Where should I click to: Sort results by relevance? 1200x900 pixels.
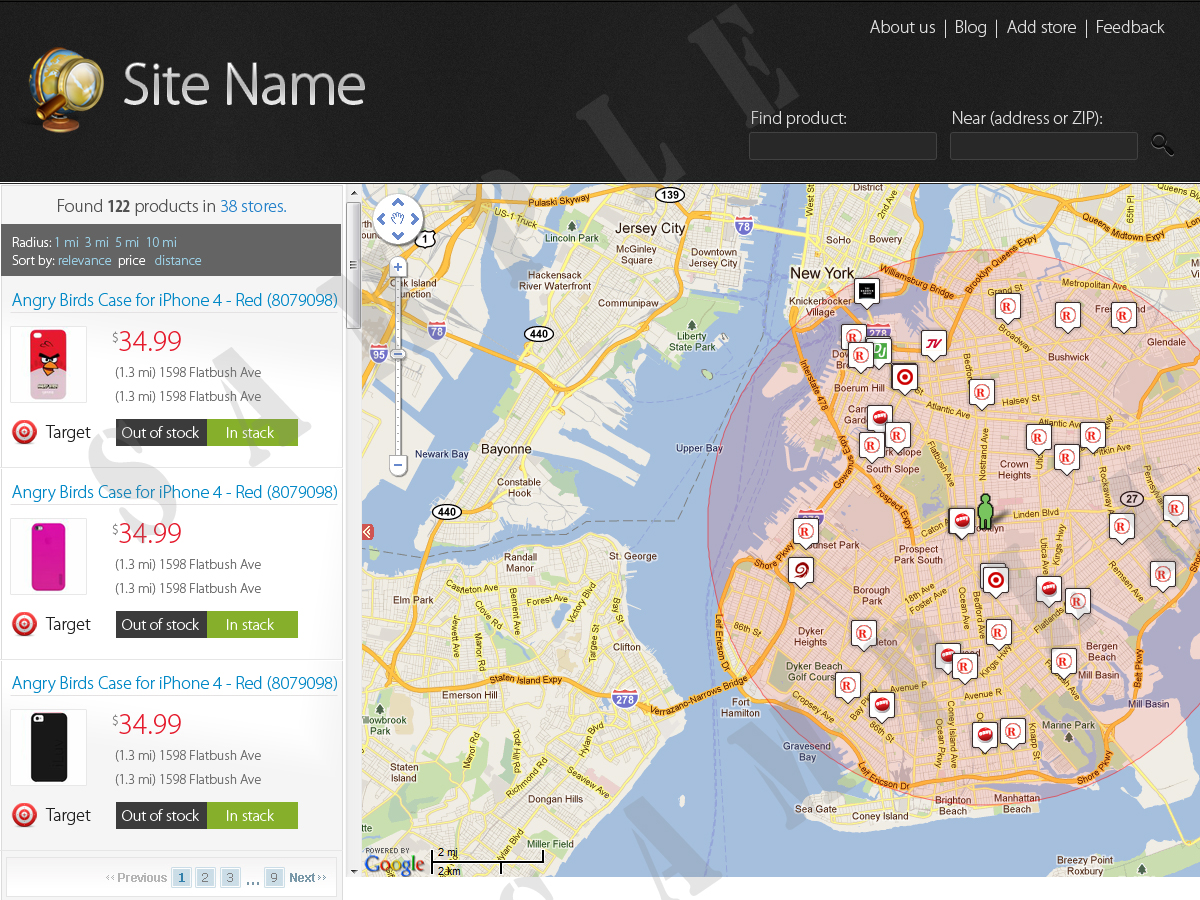pos(84,260)
